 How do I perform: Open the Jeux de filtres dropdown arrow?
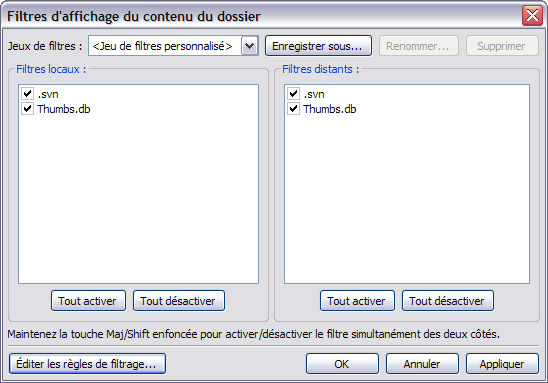250,46
